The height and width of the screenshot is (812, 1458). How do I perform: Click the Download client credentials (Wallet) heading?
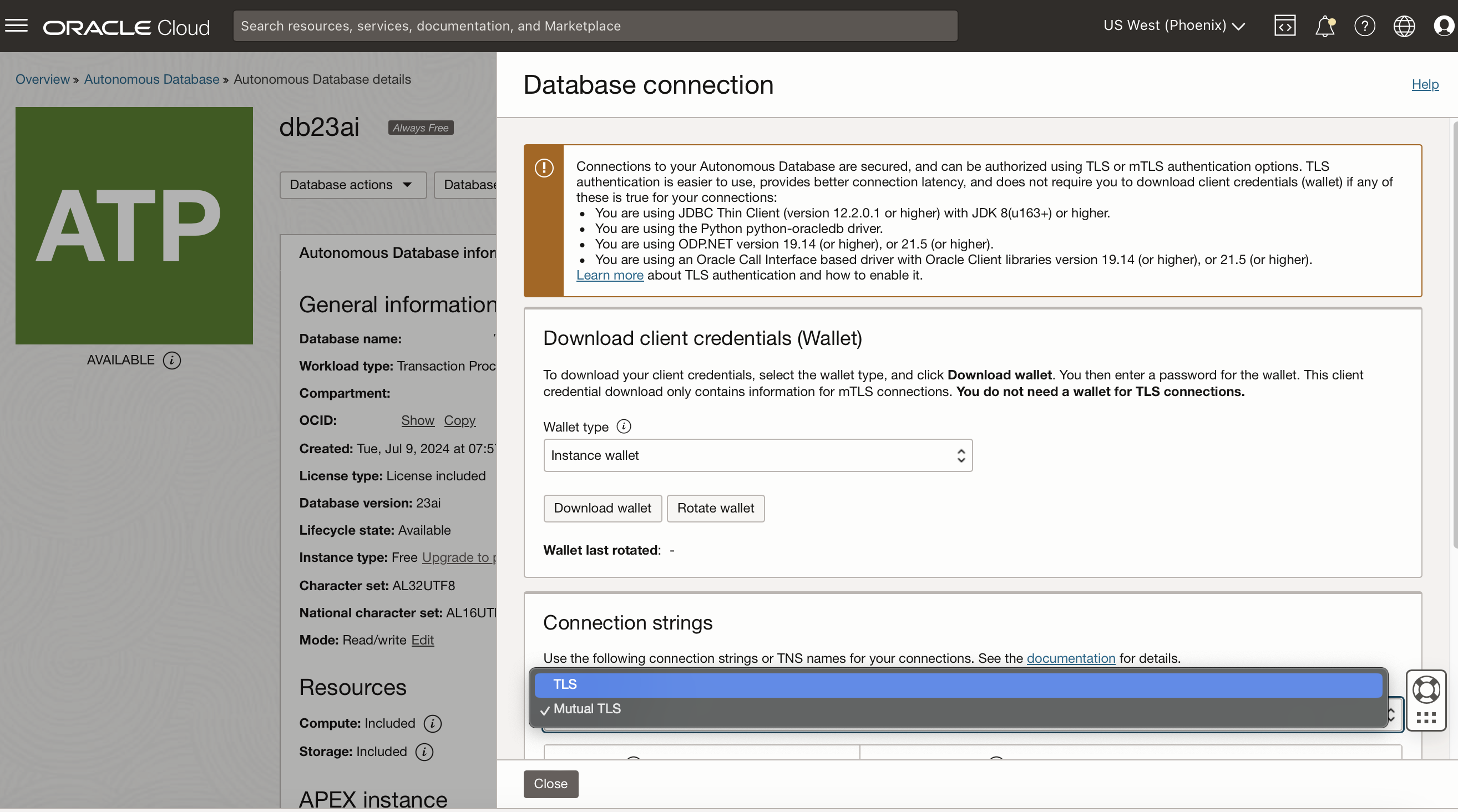point(702,338)
